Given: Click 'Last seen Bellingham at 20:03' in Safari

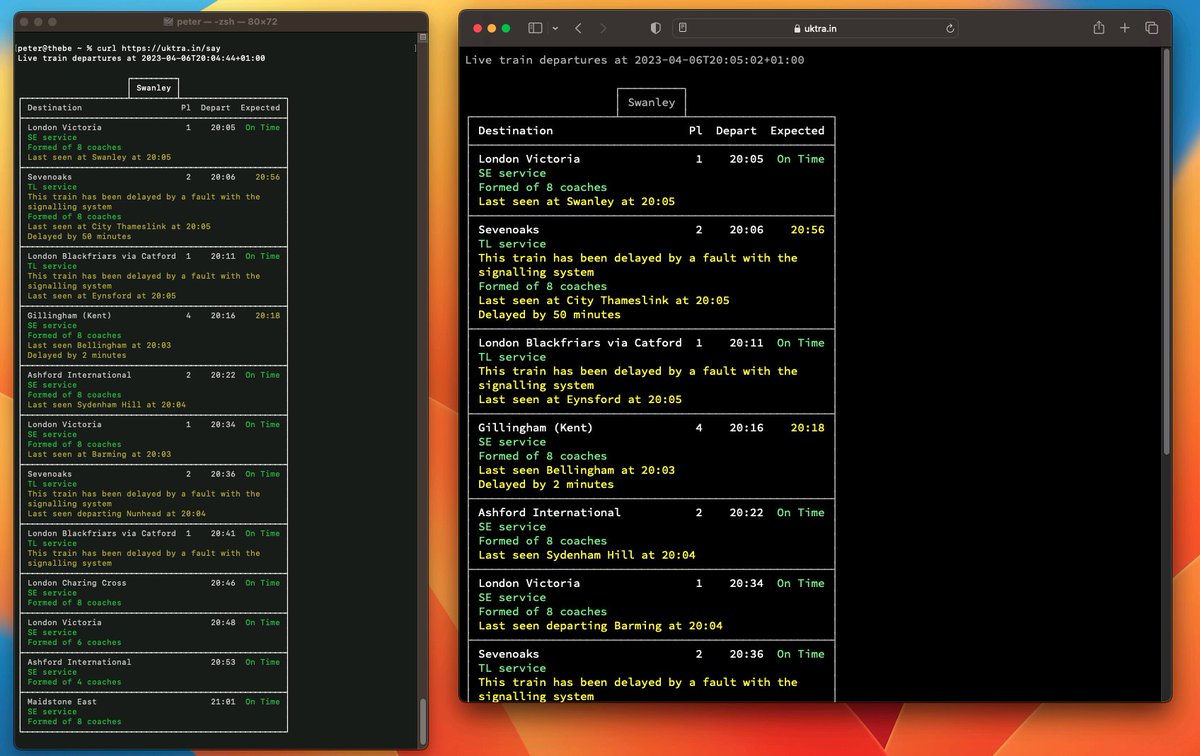Looking at the screenshot, I should (x=576, y=470).
